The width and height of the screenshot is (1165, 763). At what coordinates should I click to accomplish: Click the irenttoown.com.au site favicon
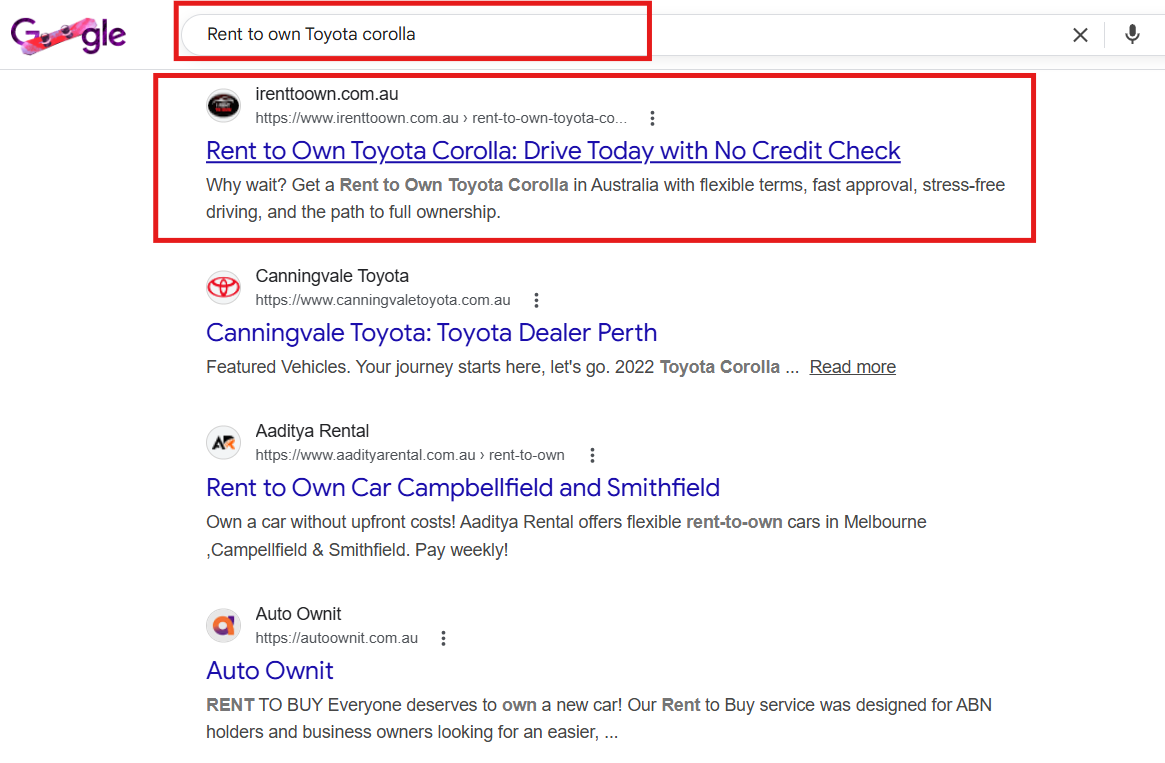tap(223, 105)
